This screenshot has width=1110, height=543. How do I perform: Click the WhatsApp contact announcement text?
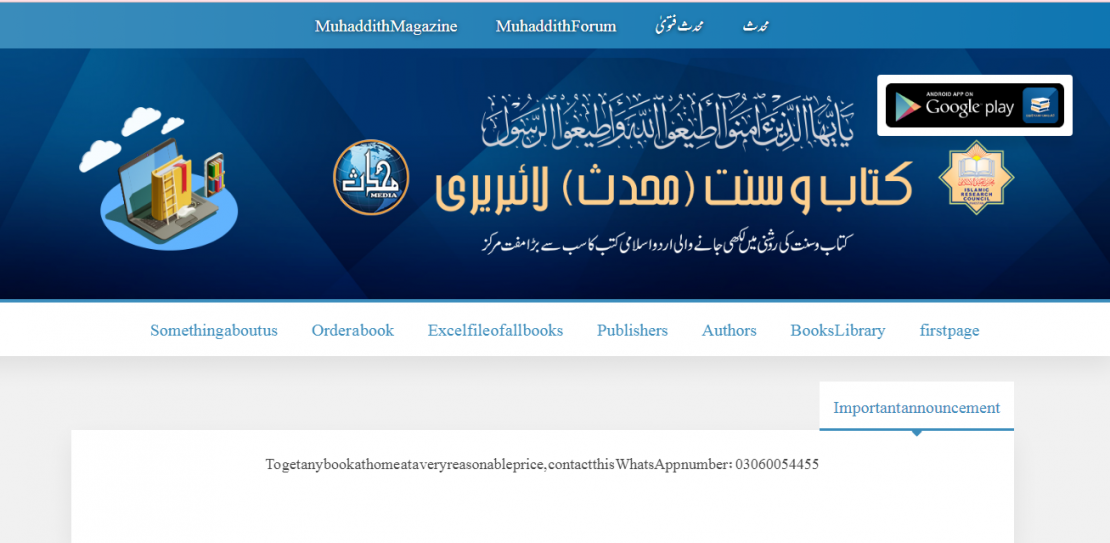click(542, 464)
